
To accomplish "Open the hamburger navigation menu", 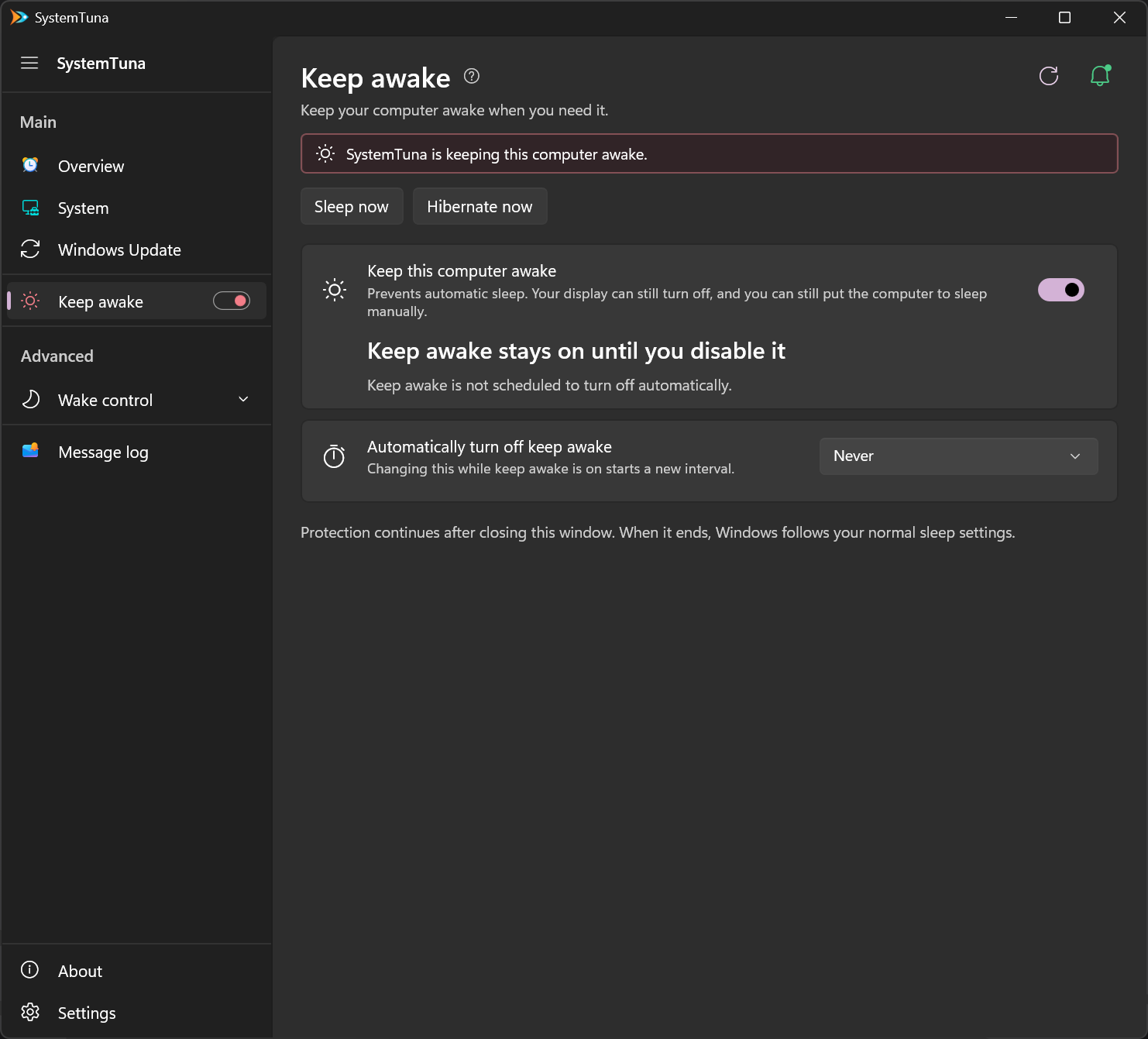I will 29,63.
